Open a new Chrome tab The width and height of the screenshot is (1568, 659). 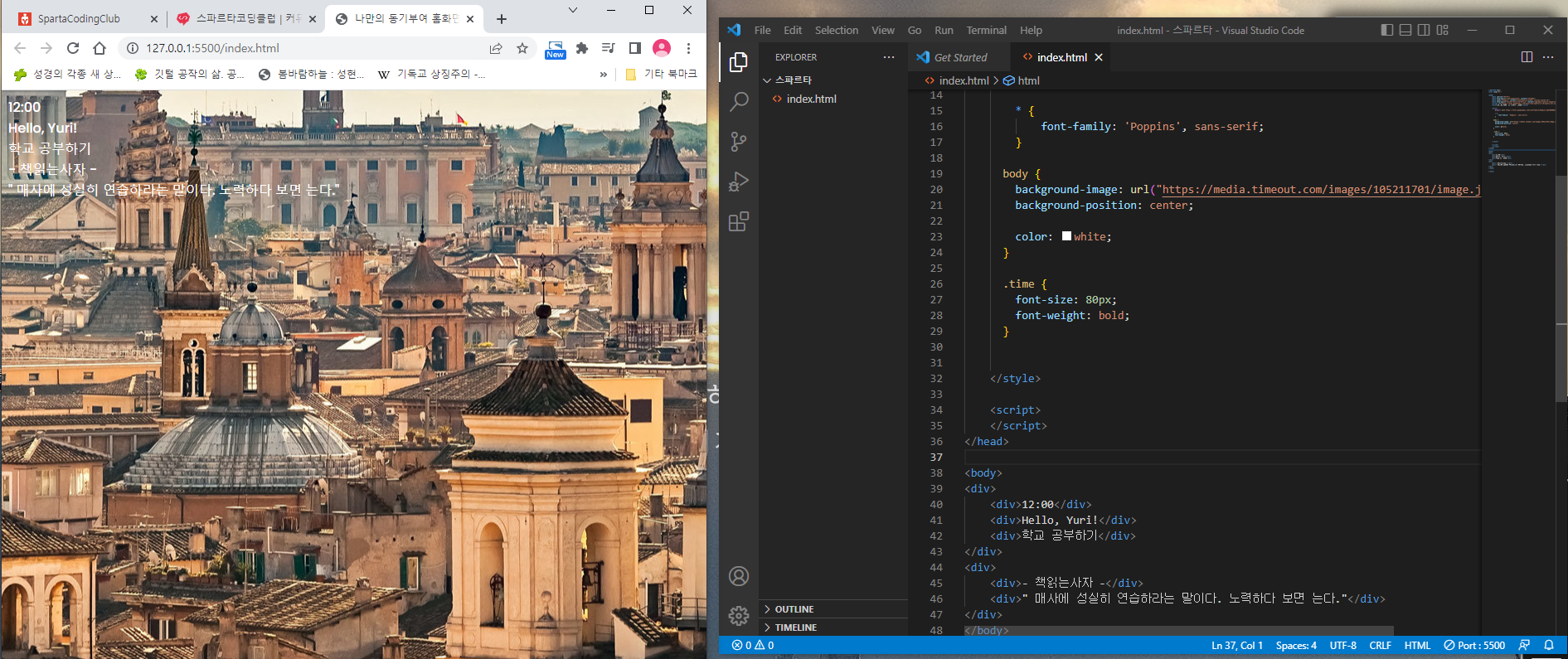[x=502, y=18]
